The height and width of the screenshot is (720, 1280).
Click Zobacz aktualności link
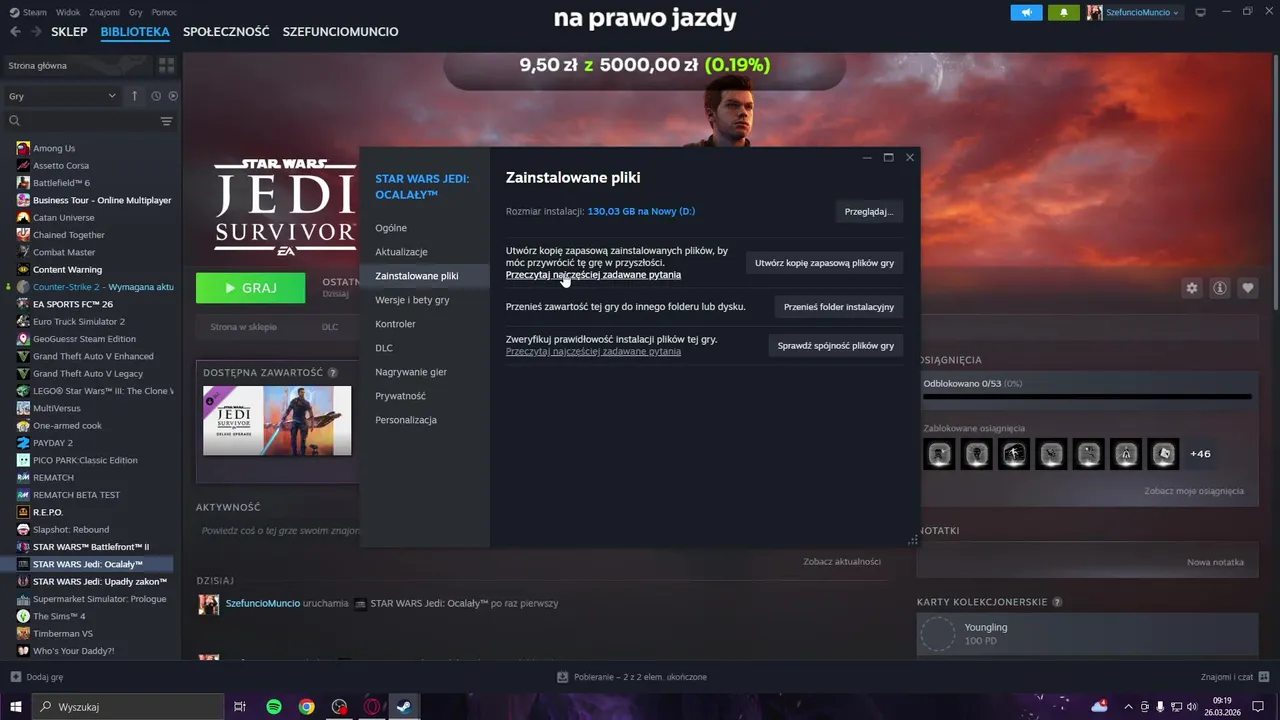click(842, 562)
